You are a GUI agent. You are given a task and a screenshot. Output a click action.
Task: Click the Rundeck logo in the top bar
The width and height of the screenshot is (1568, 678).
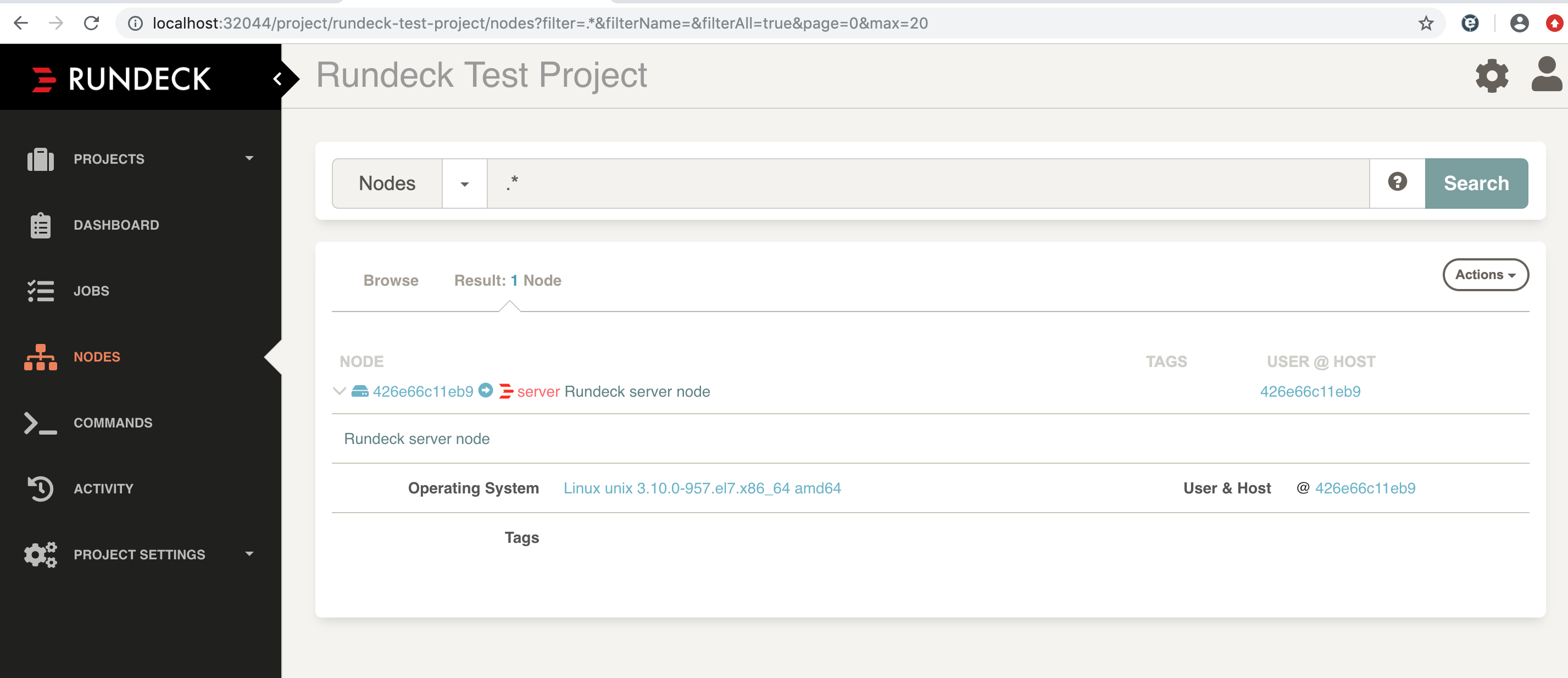[120, 77]
